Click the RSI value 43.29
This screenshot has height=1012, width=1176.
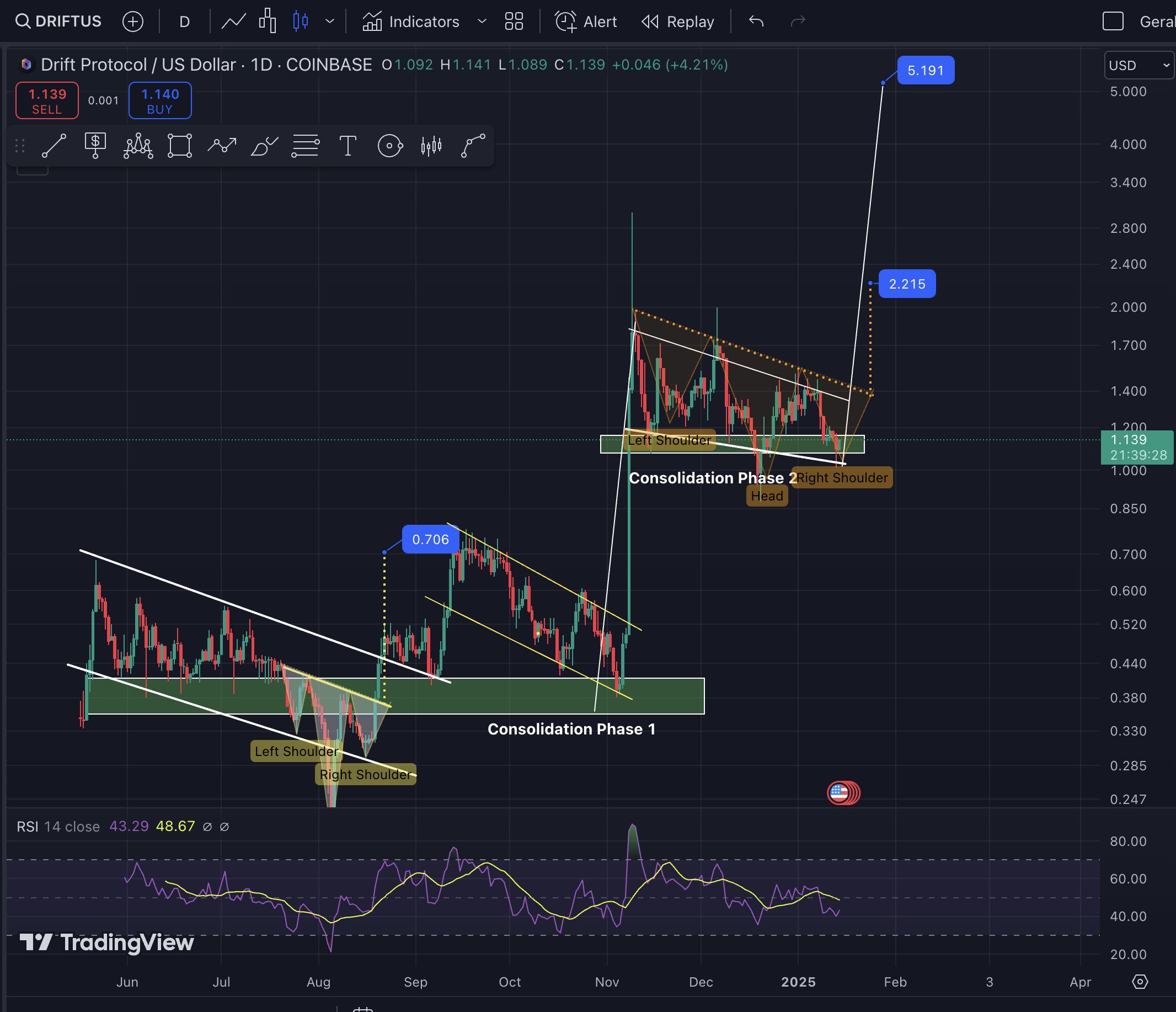129,826
